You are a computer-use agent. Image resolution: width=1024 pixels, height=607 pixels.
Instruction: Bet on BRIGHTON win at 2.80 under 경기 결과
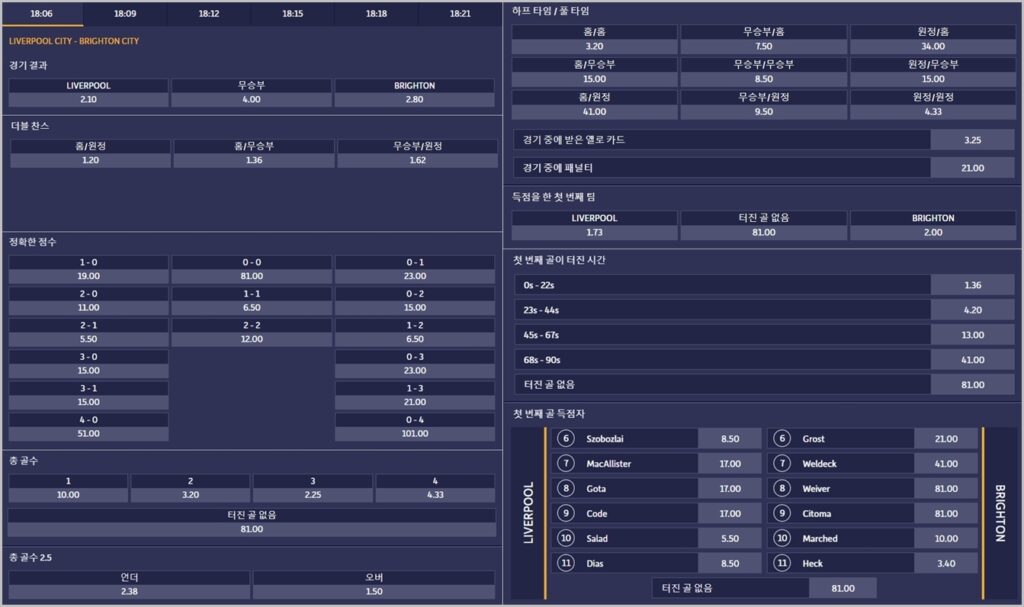[x=415, y=93]
